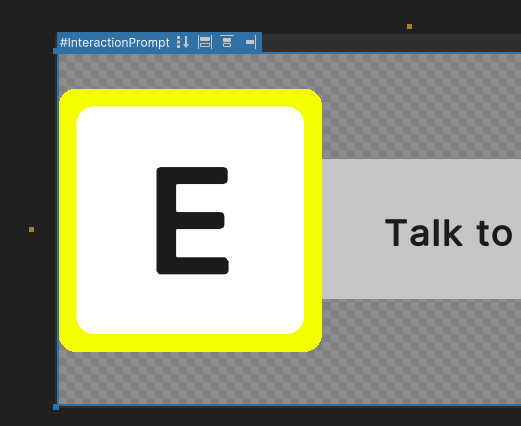Select the yellow border of the key box
521x426 pixels.
[190, 97]
